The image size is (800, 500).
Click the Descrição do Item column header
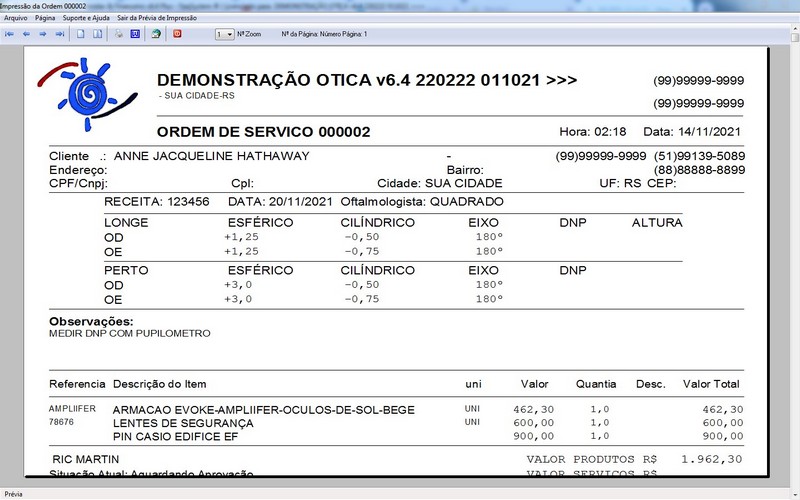pos(160,384)
